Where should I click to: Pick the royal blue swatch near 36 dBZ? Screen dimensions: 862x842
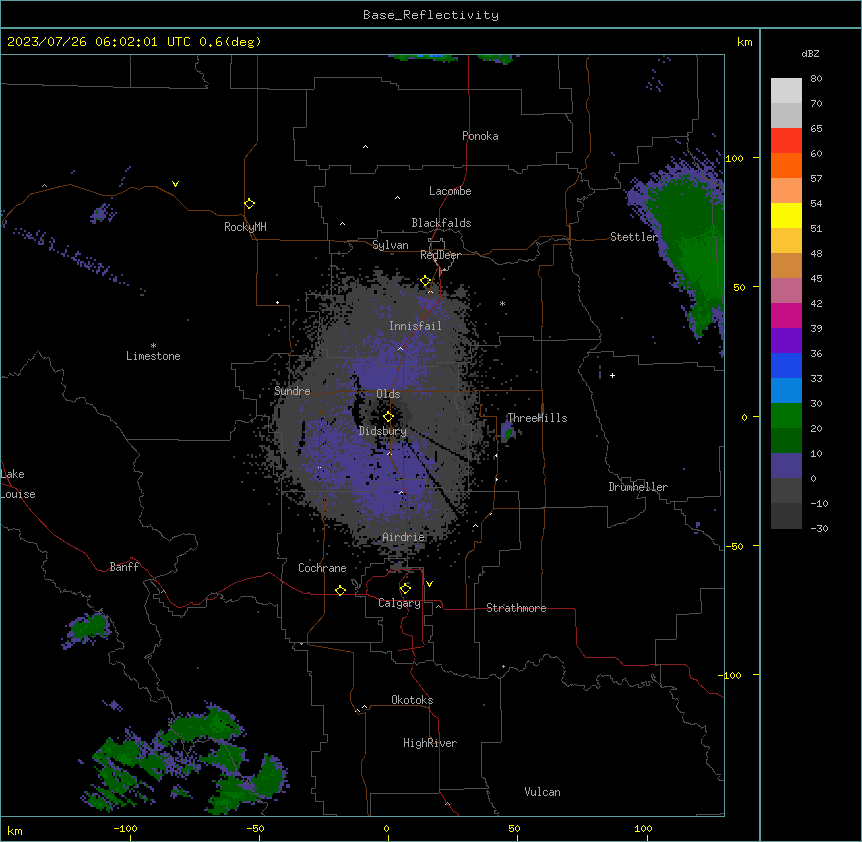coord(786,365)
